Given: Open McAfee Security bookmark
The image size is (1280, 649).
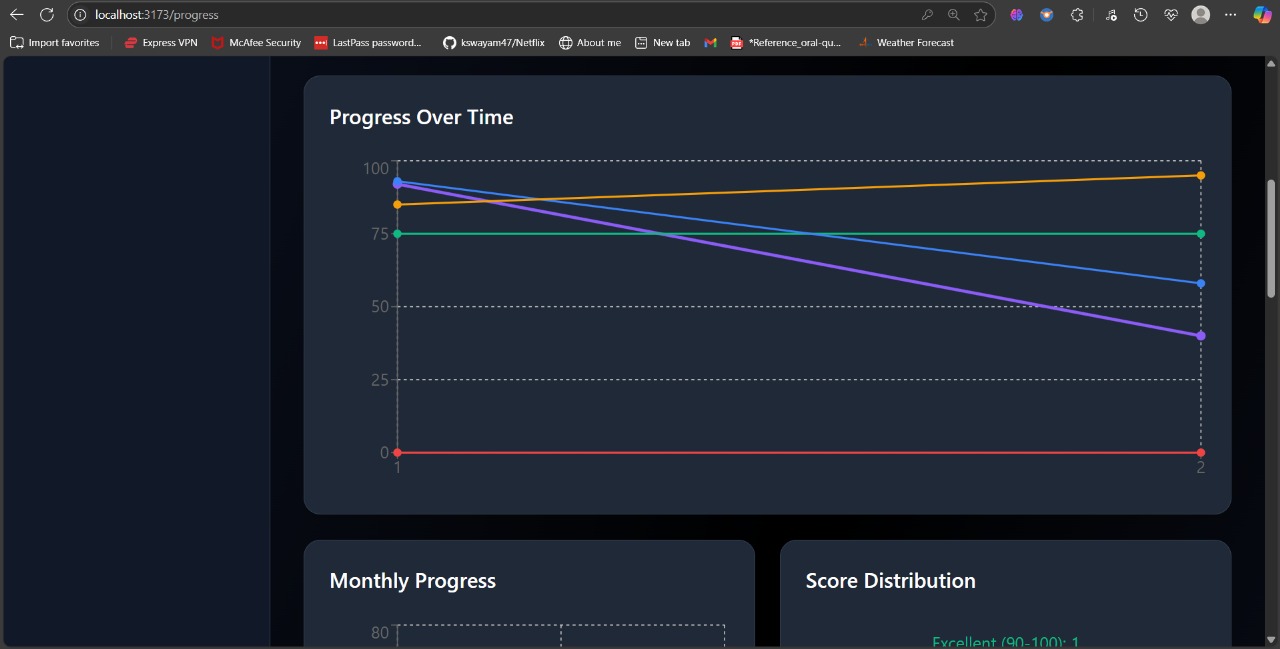Looking at the screenshot, I should (256, 43).
